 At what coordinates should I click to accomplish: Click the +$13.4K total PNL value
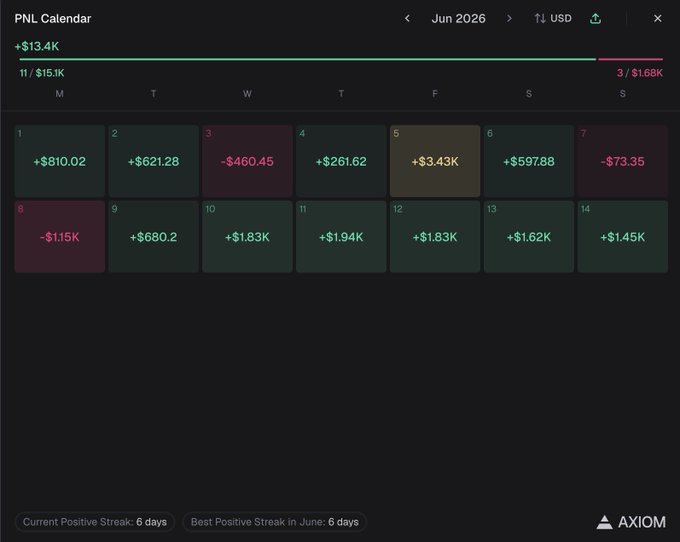pyautogui.click(x=37, y=46)
